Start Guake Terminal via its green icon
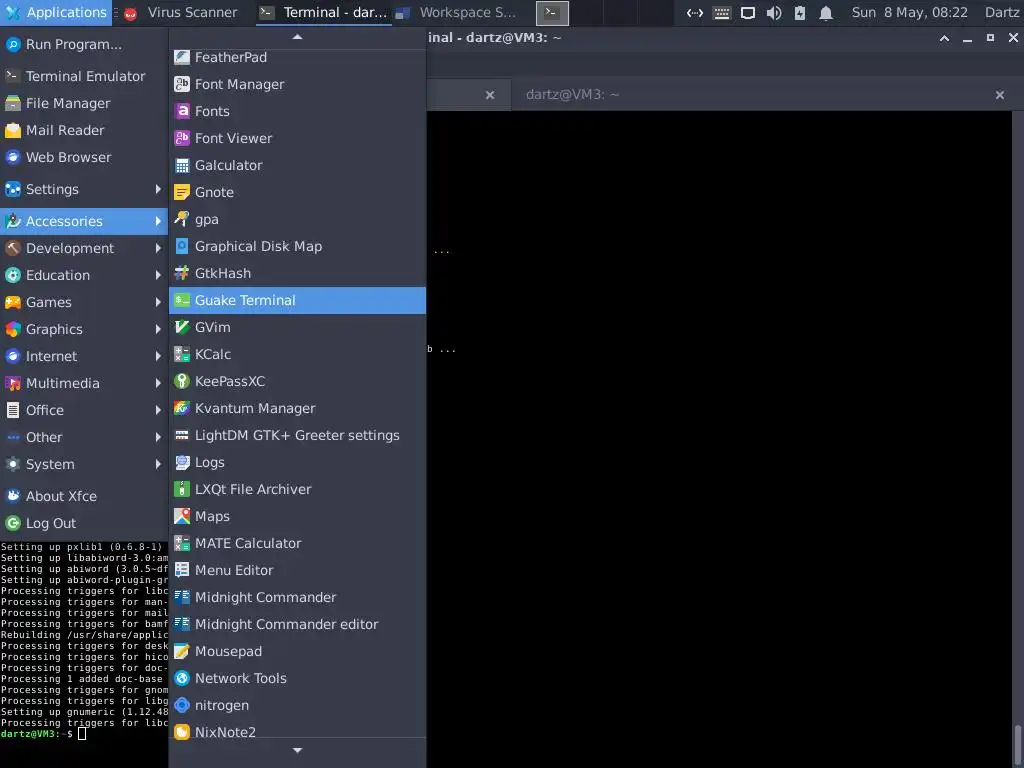 182,300
